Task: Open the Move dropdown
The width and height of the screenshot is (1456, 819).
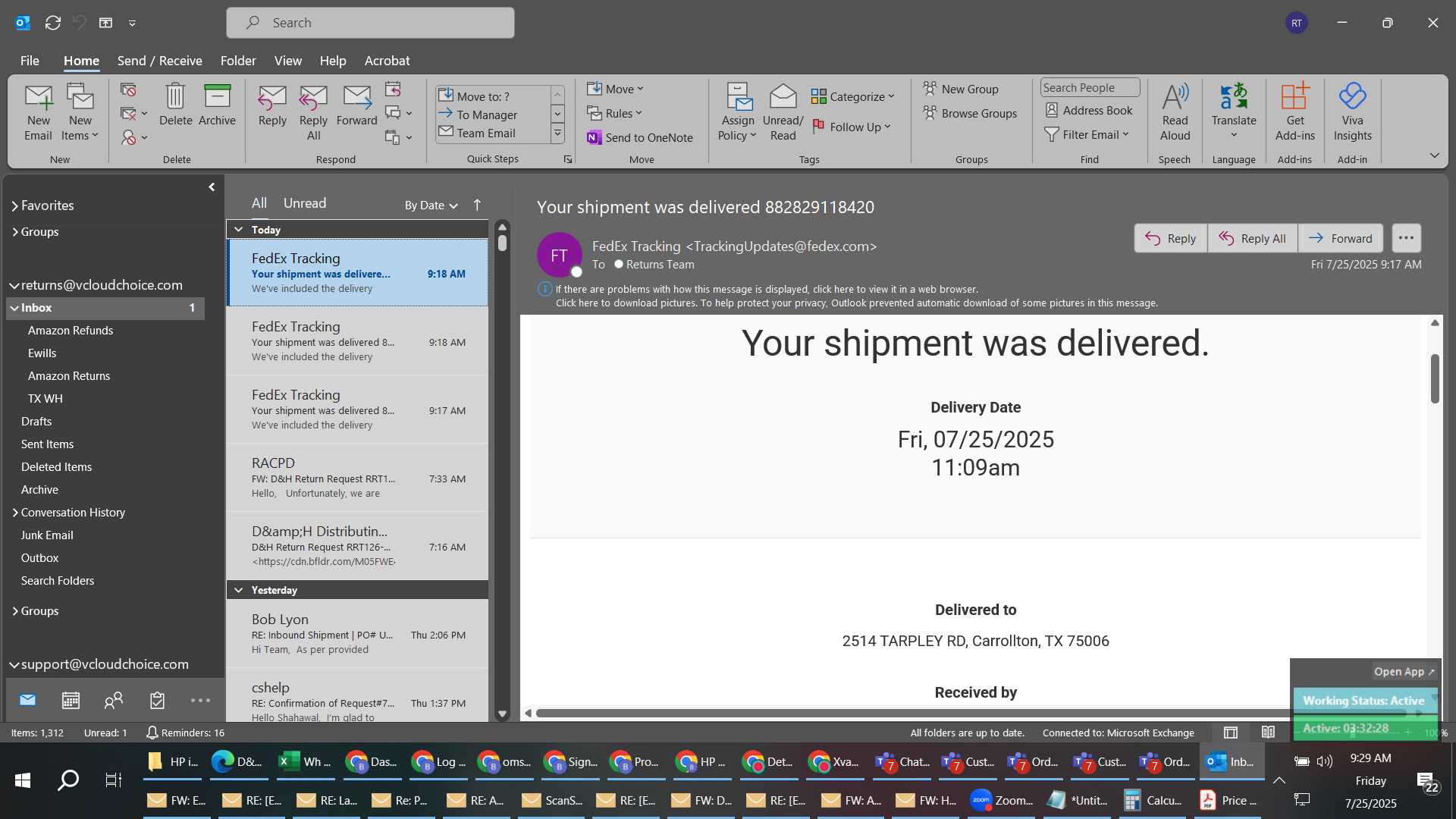Action: pos(615,89)
